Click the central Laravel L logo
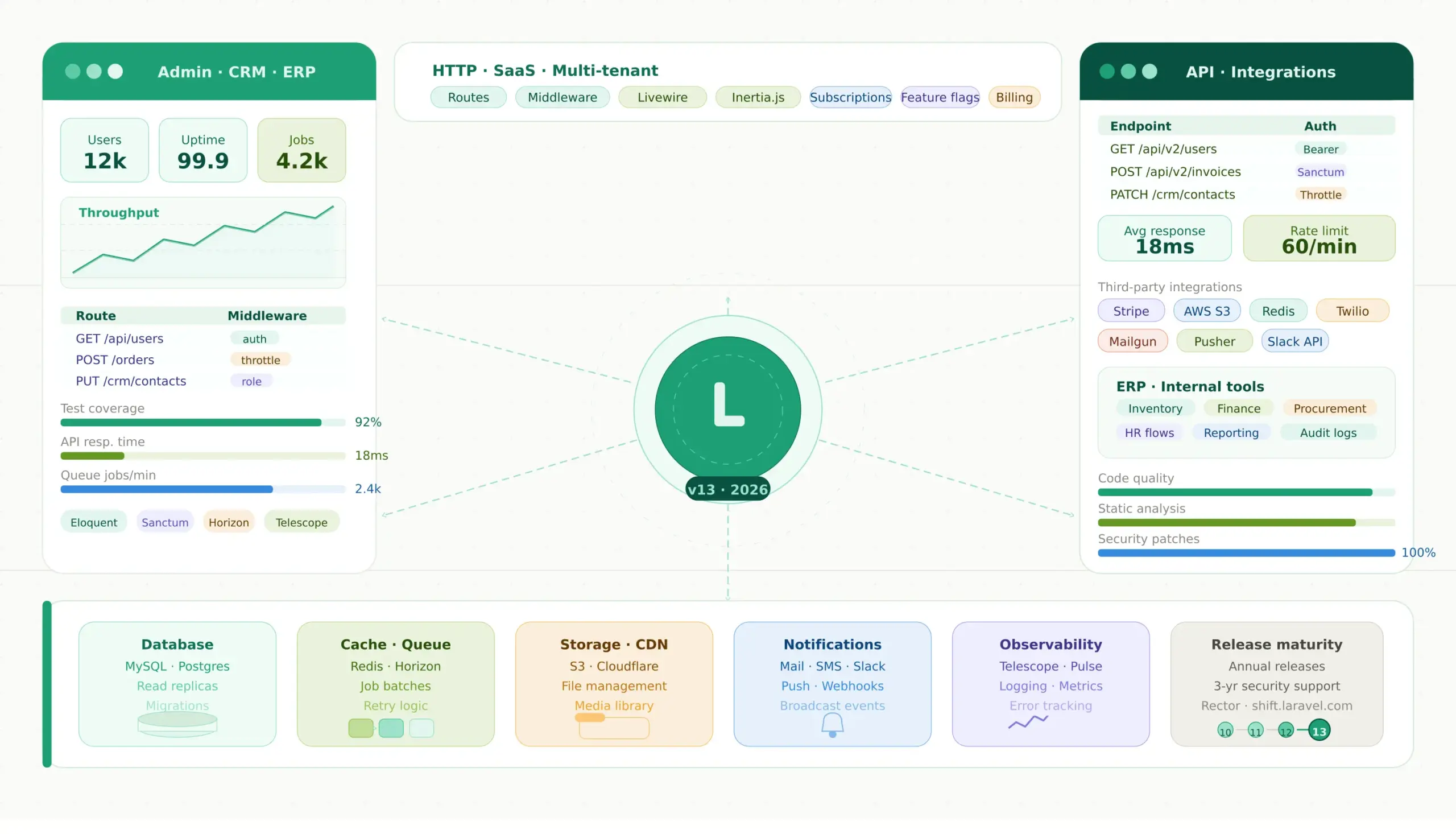1456x834 pixels. click(727, 408)
